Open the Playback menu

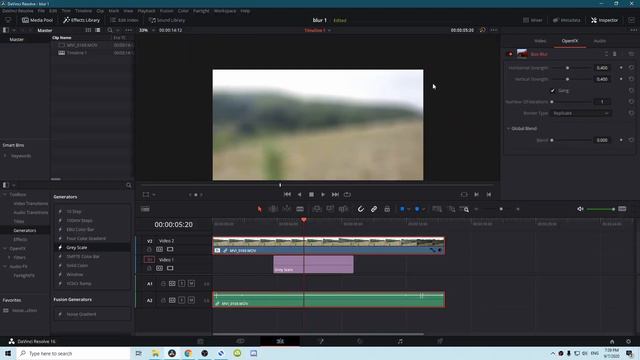(x=146, y=11)
